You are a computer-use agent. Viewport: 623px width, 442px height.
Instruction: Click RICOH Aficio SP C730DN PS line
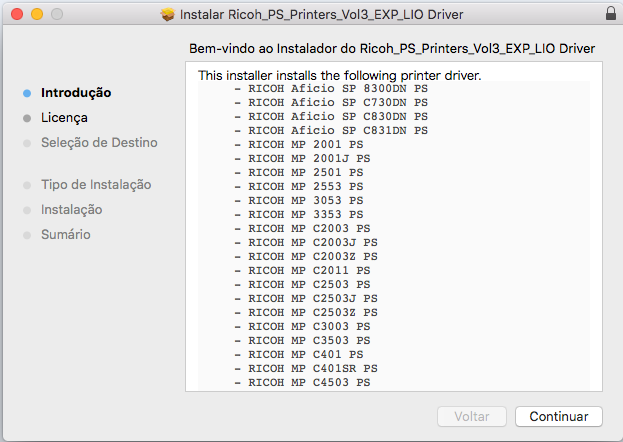click(x=331, y=103)
